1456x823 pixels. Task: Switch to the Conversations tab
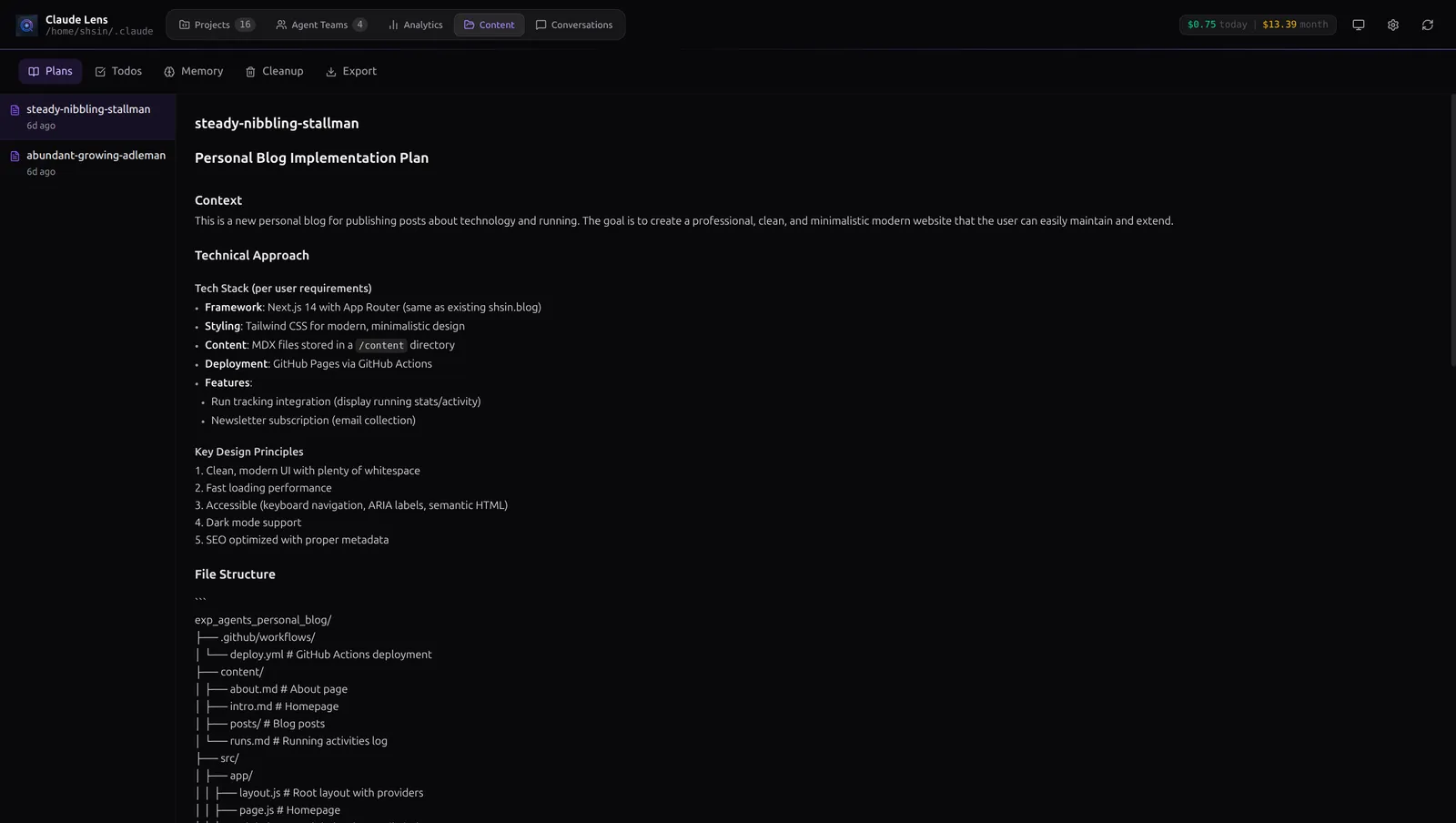pyautogui.click(x=575, y=25)
